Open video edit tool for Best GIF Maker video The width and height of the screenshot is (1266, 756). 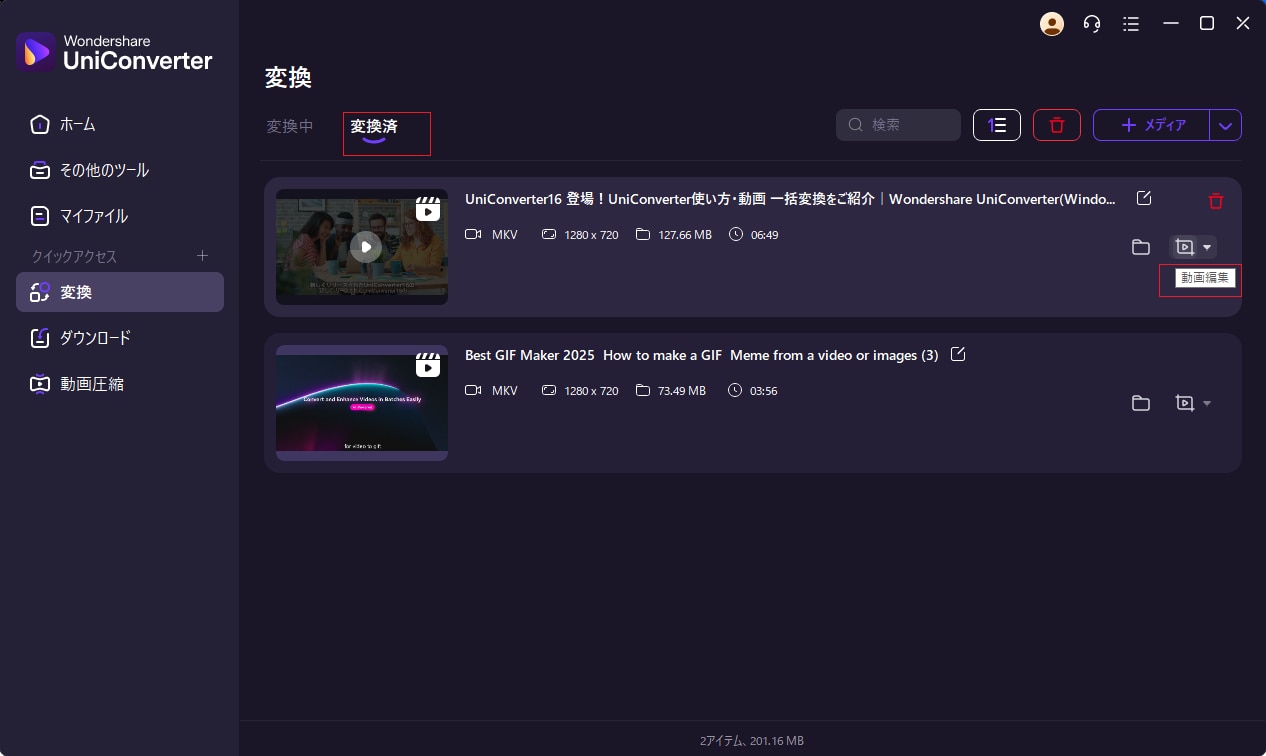click(x=1185, y=403)
